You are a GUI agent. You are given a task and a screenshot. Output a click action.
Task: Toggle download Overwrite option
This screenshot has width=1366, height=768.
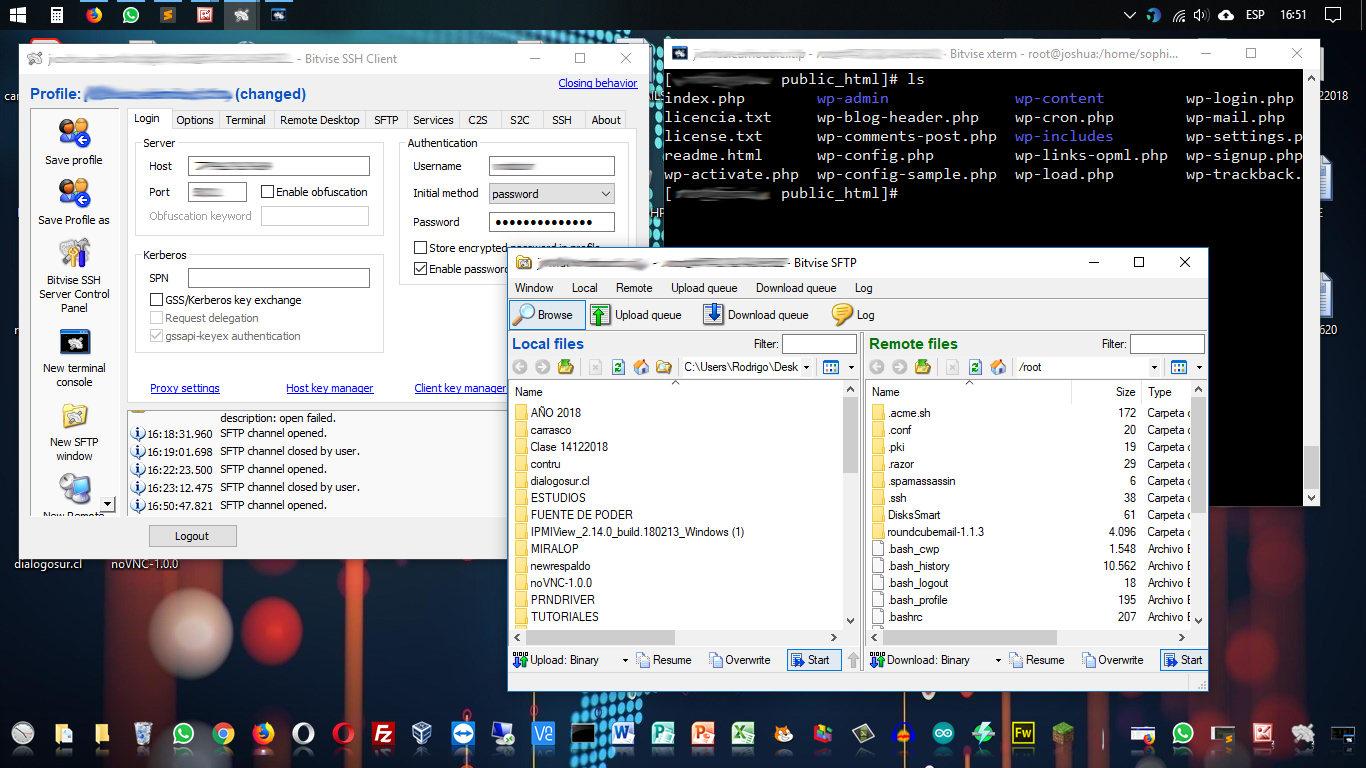coord(1113,660)
